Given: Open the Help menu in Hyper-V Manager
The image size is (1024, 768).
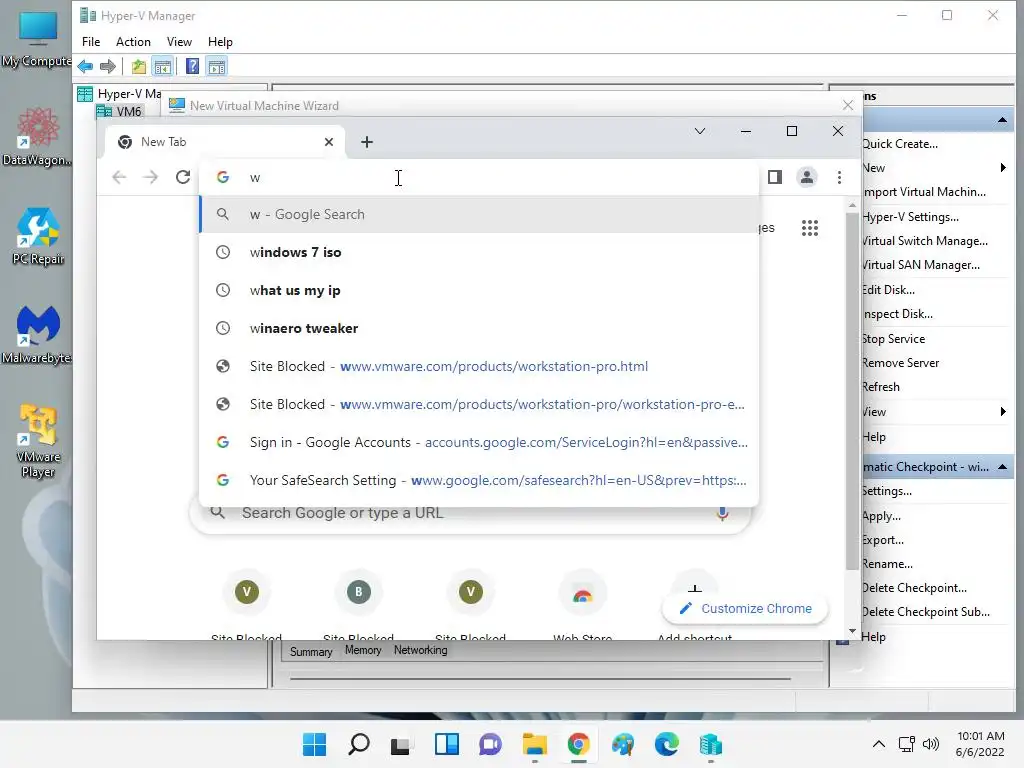Looking at the screenshot, I should (x=220, y=42).
